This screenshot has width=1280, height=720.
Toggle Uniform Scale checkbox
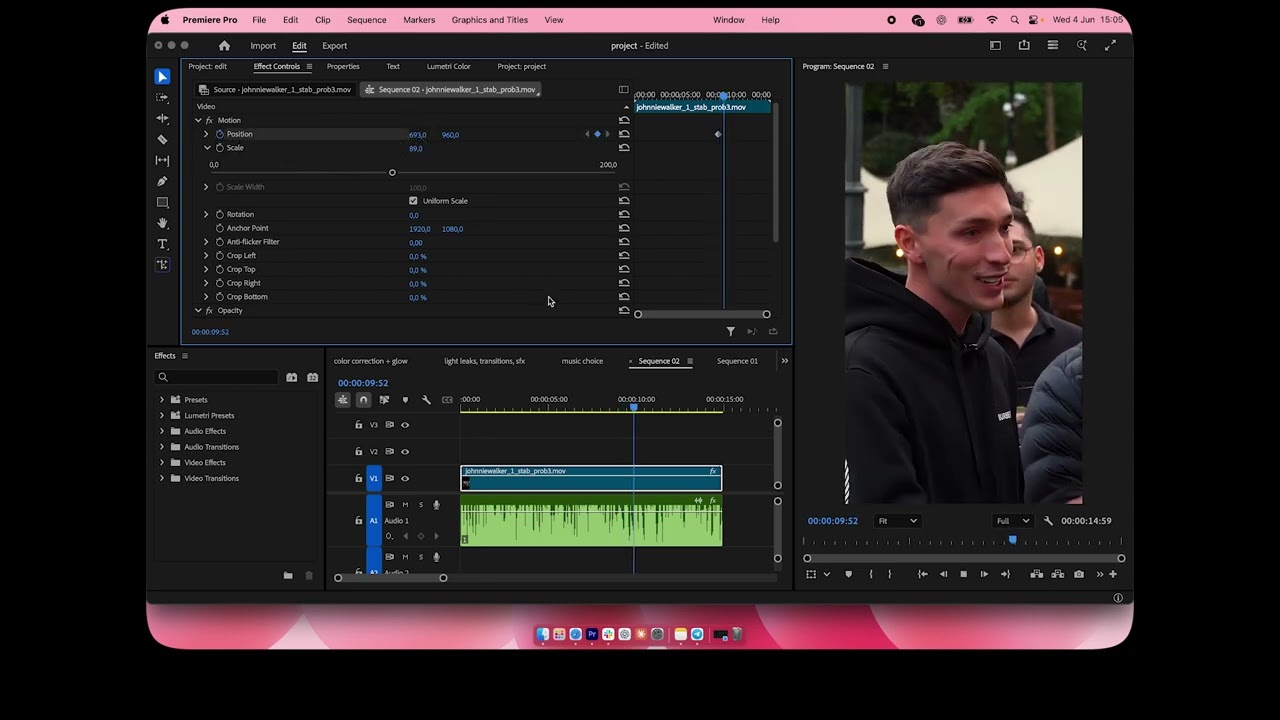(413, 201)
